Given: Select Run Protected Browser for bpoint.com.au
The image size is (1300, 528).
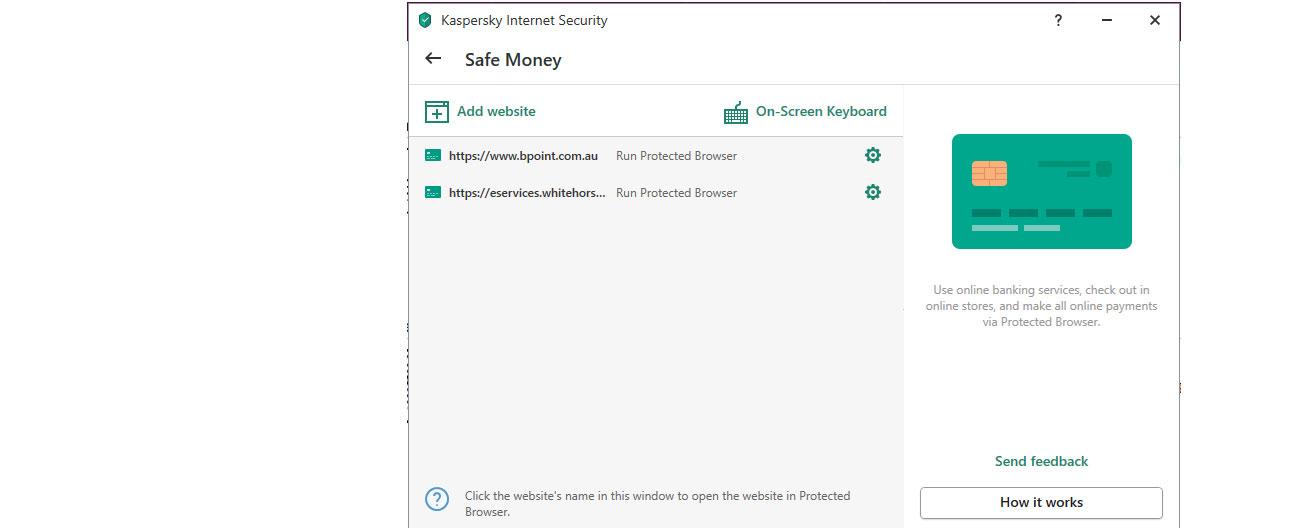Looking at the screenshot, I should (x=676, y=156).
